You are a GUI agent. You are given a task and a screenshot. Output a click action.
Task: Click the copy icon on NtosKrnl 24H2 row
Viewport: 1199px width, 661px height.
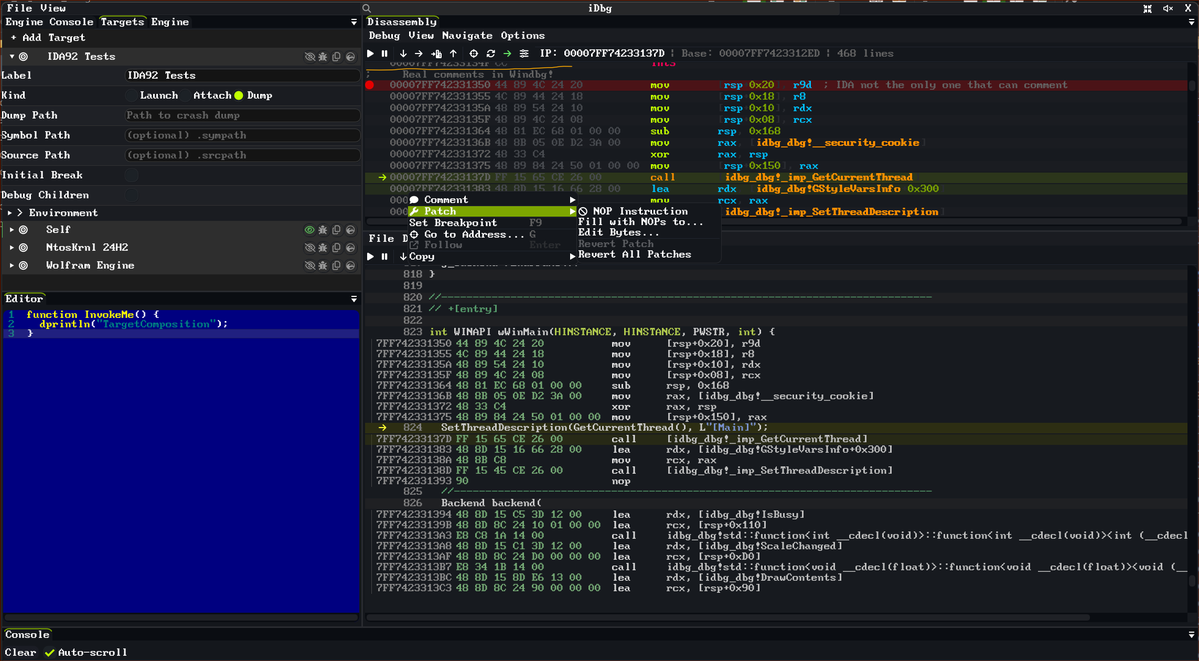[336, 247]
